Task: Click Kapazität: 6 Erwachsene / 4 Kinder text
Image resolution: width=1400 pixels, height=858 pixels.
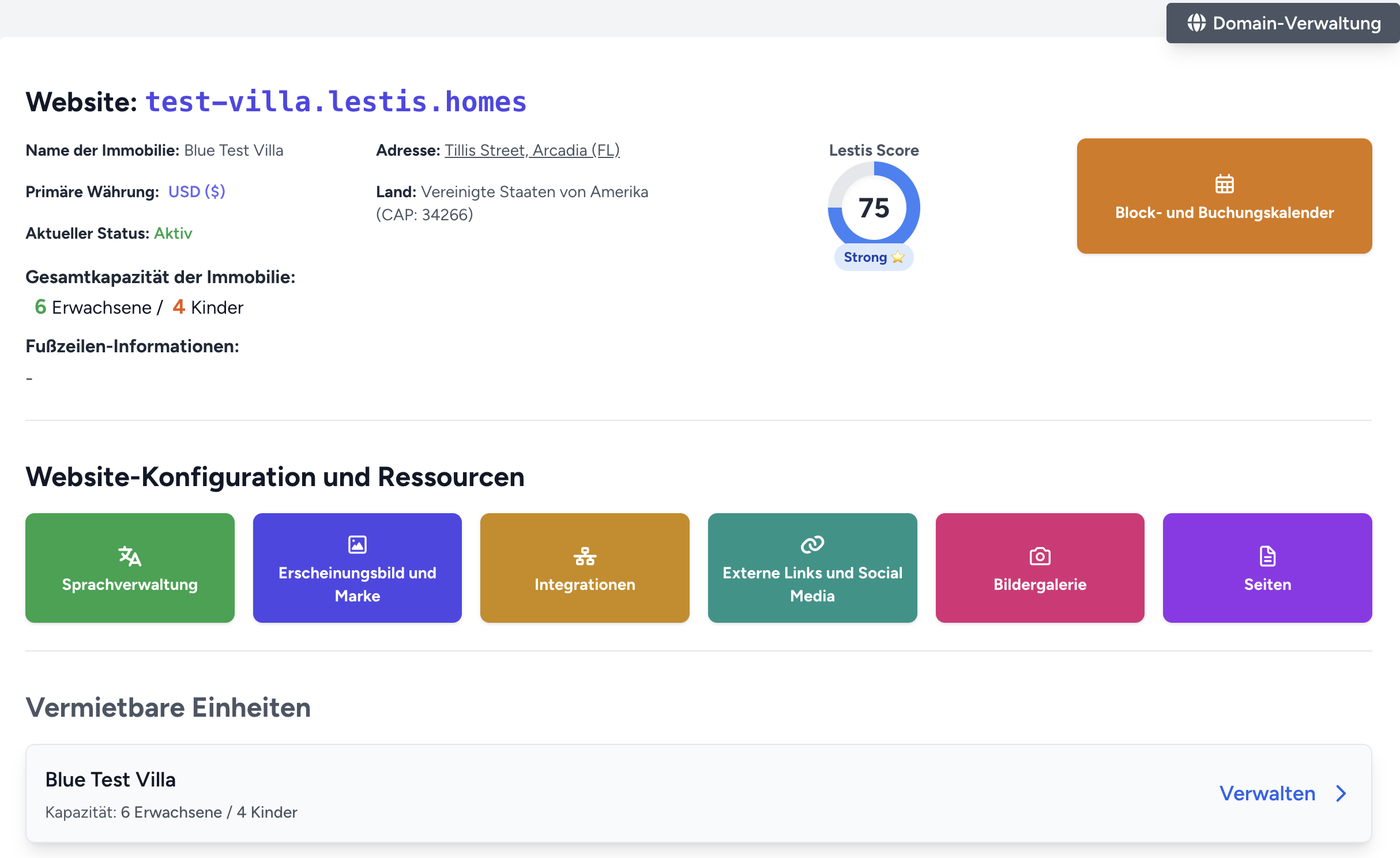Action: point(171,812)
